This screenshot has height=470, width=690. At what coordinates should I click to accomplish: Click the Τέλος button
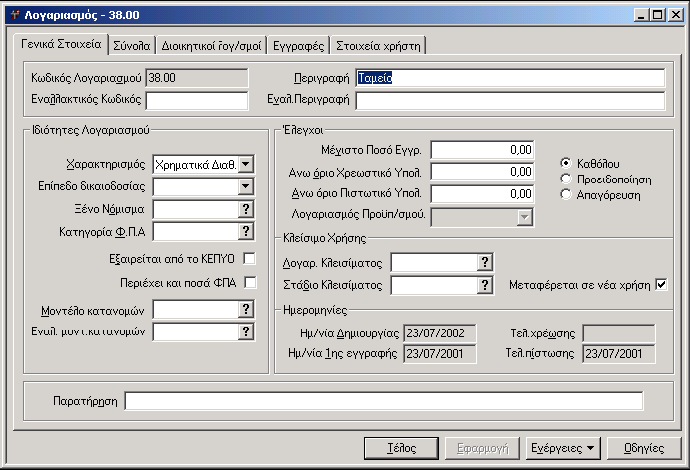[401, 448]
